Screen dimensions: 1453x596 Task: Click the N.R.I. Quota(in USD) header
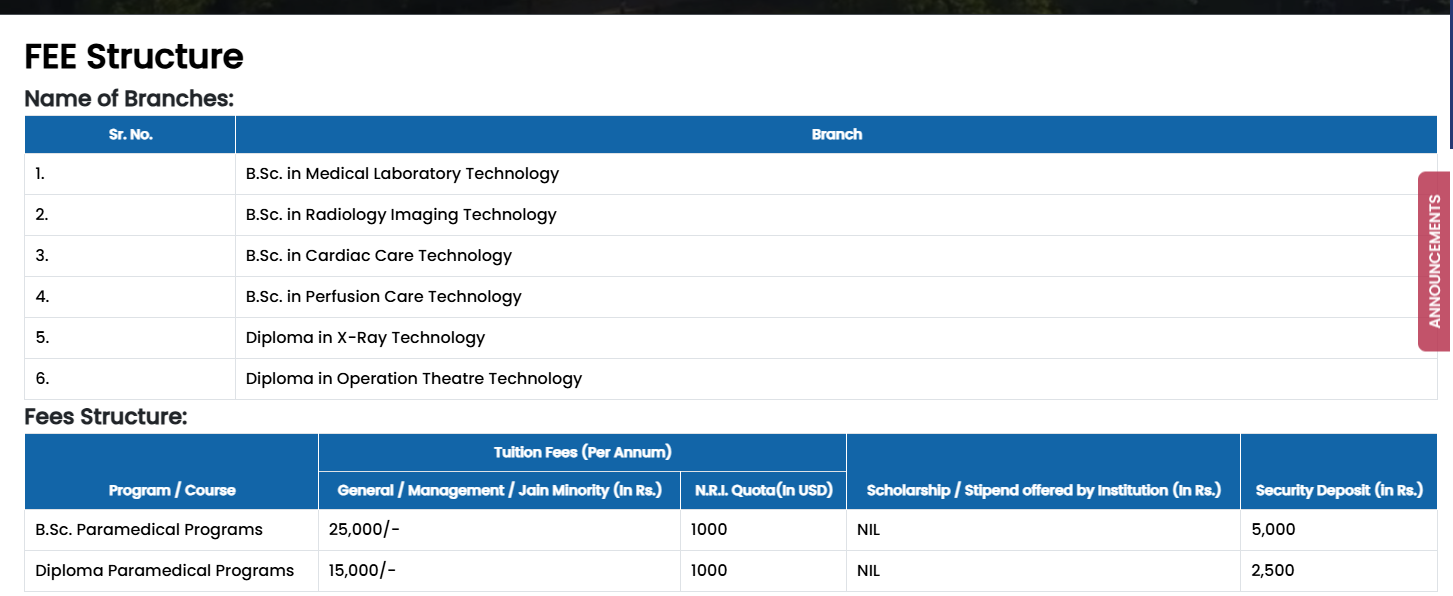click(x=763, y=490)
